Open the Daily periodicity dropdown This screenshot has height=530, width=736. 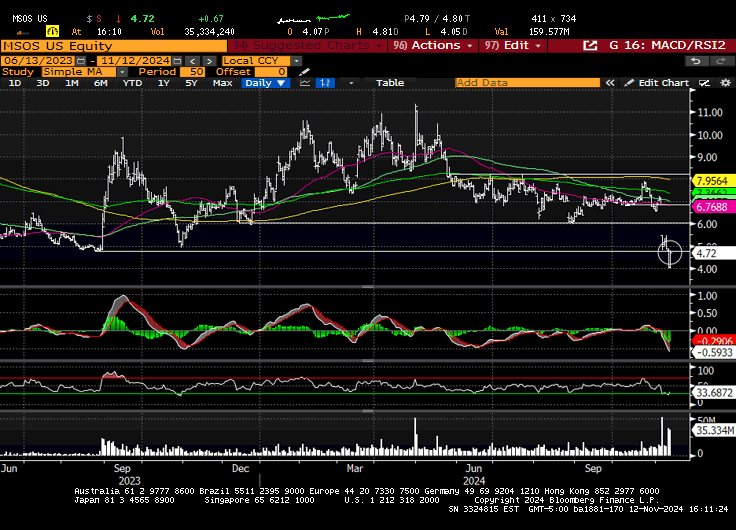266,83
